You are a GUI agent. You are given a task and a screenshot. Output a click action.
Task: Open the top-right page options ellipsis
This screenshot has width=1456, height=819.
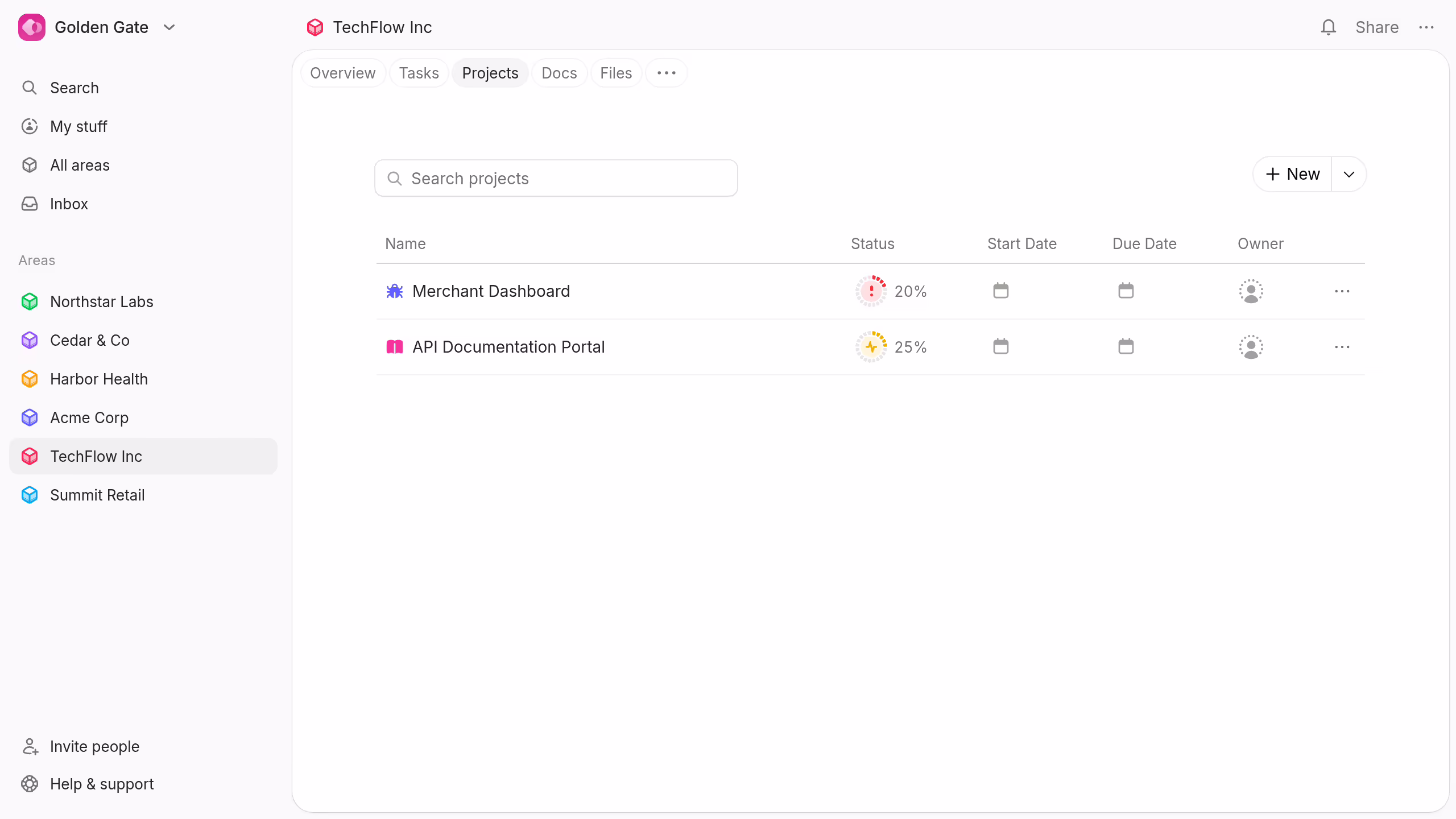tap(1426, 27)
